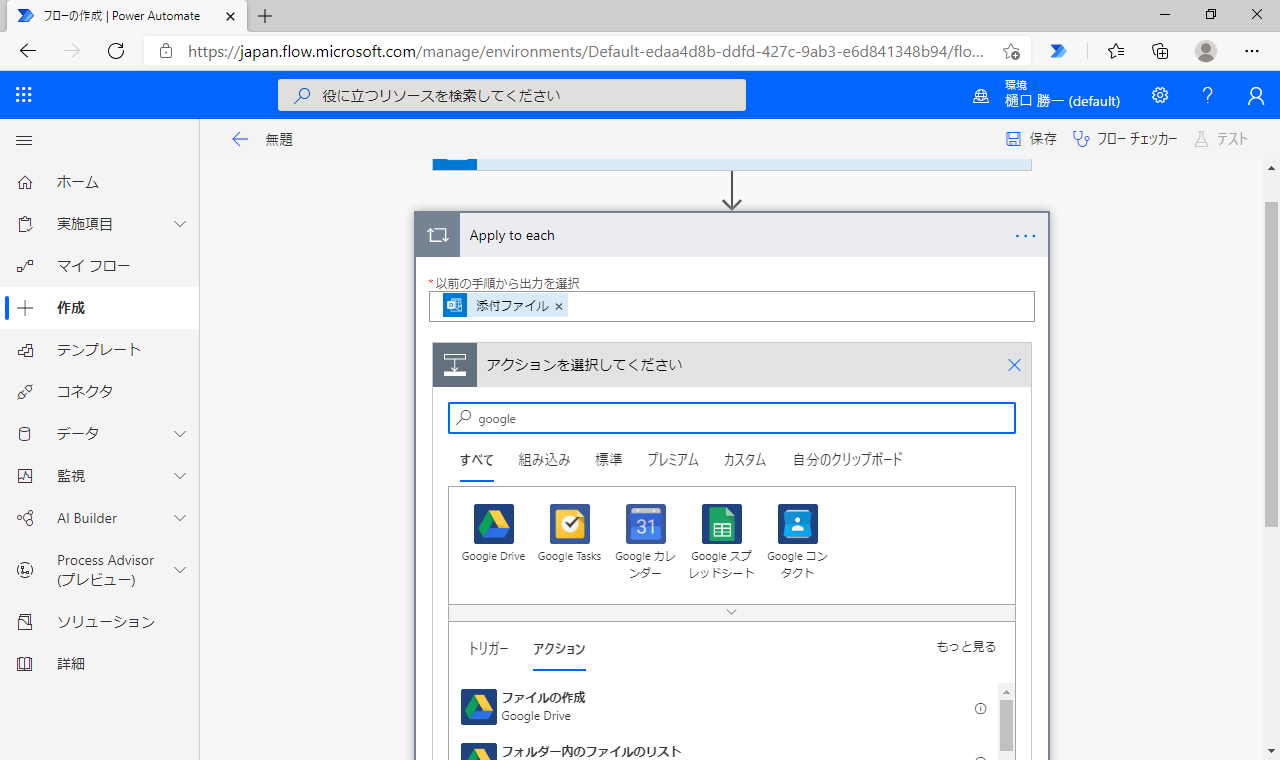Click the browser refresh button
This screenshot has height=760, width=1280.
pos(116,51)
